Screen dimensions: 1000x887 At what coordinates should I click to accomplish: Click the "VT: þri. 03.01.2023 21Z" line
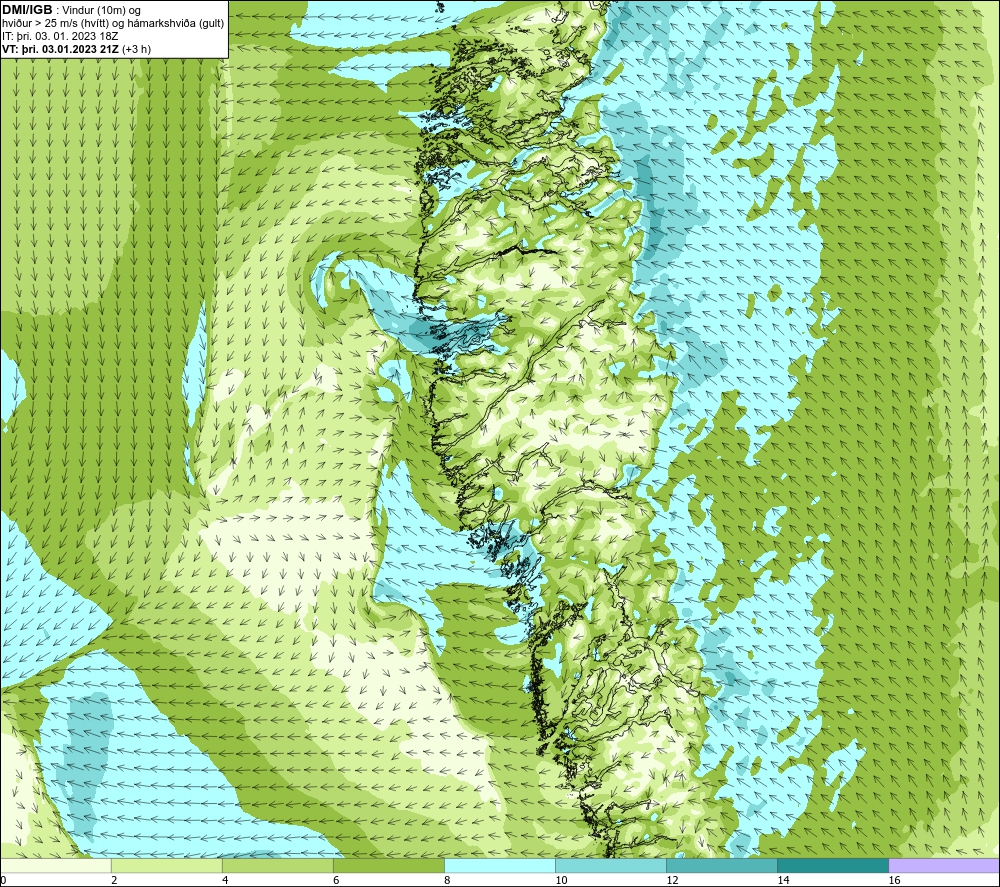[61, 49]
